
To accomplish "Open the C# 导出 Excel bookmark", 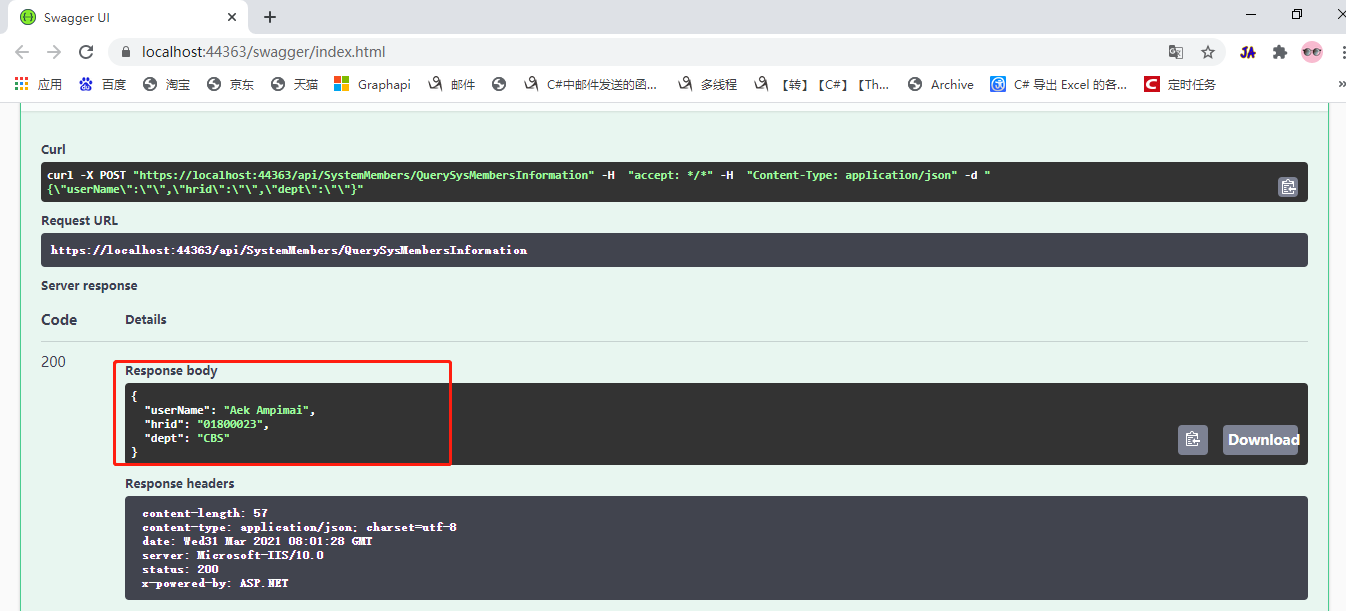I will pos(1059,84).
